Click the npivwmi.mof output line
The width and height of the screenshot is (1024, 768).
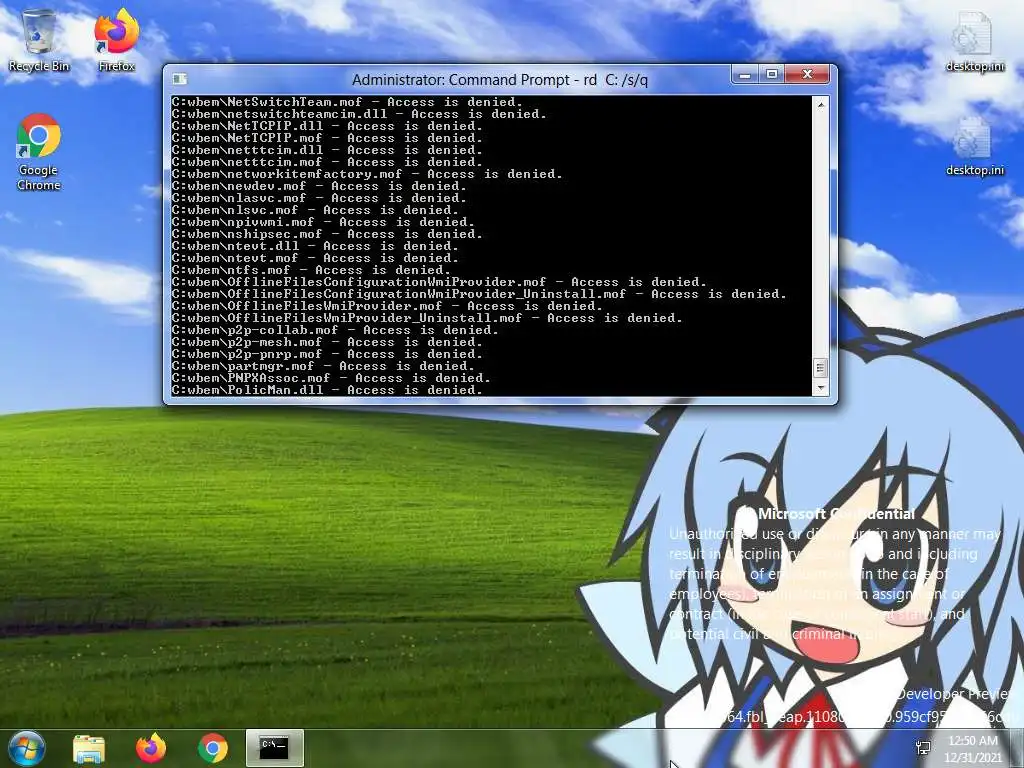coord(323,222)
